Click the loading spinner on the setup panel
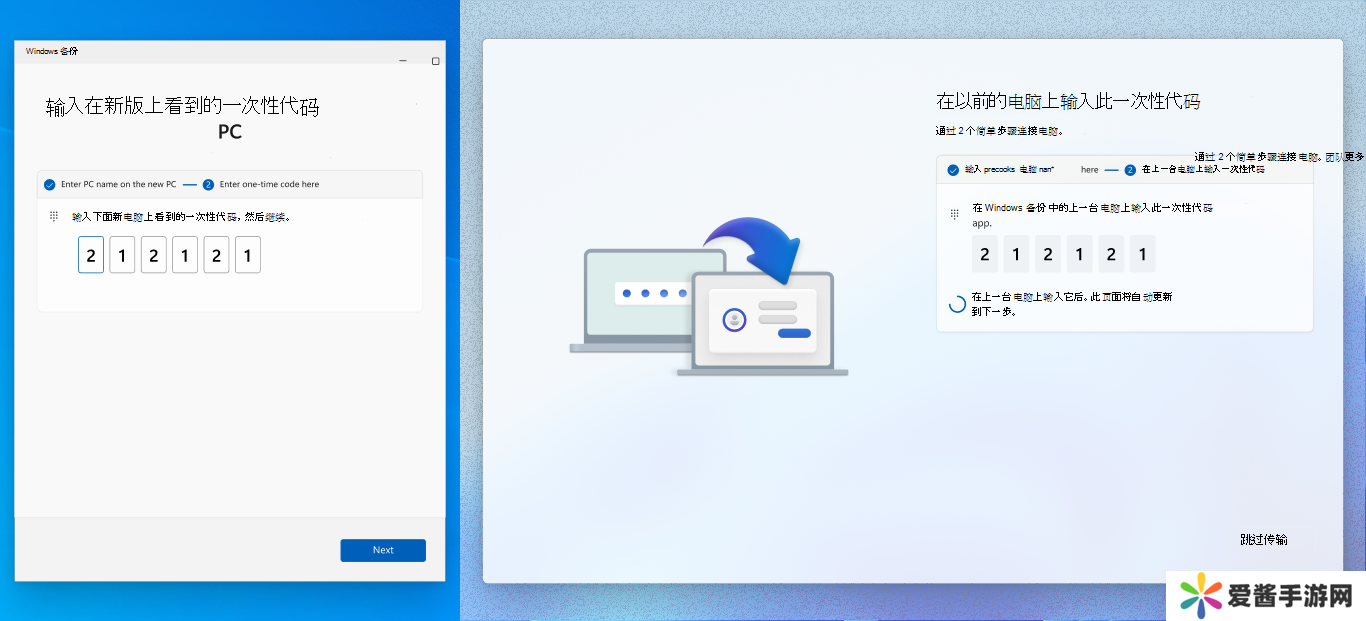Screen dimensions: 1366x621 (957, 304)
